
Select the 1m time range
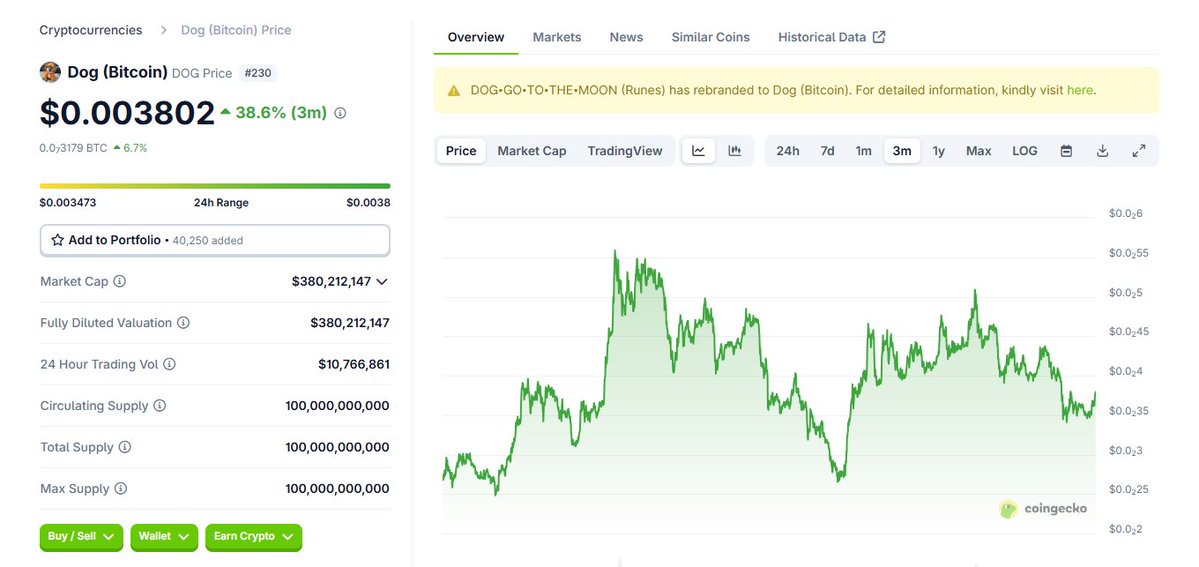[863, 151]
